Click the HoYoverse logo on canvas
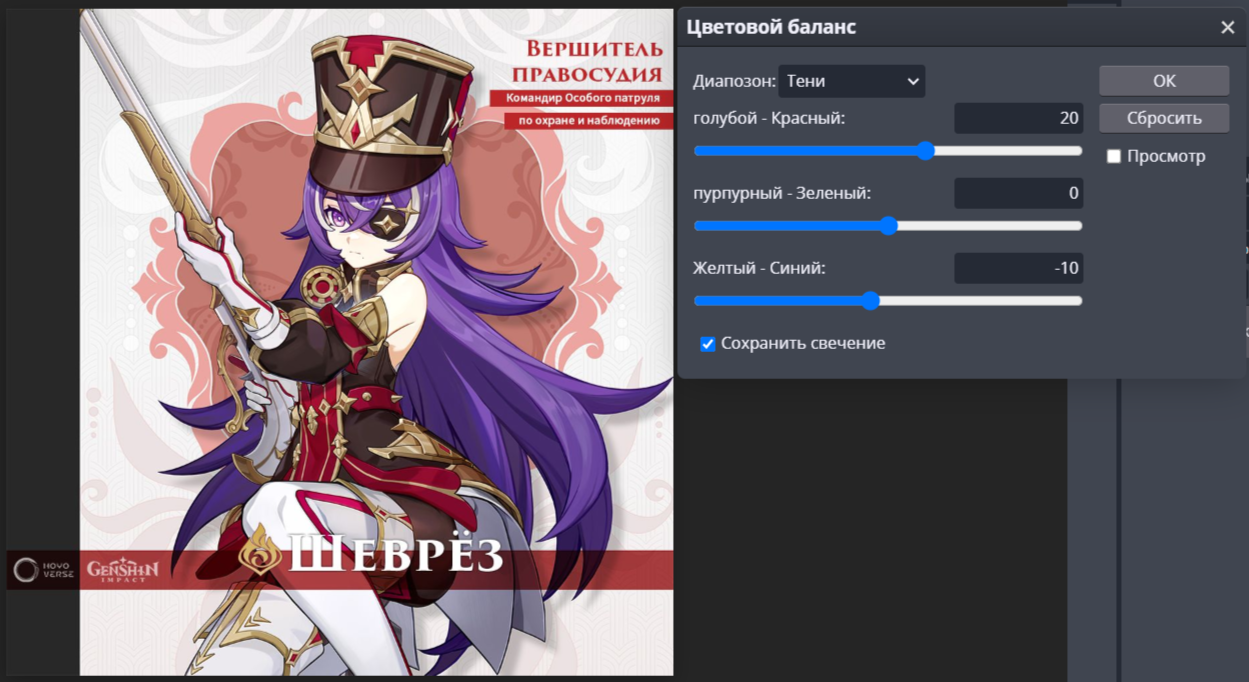Viewport: 1249px width, 682px height. pos(43,570)
